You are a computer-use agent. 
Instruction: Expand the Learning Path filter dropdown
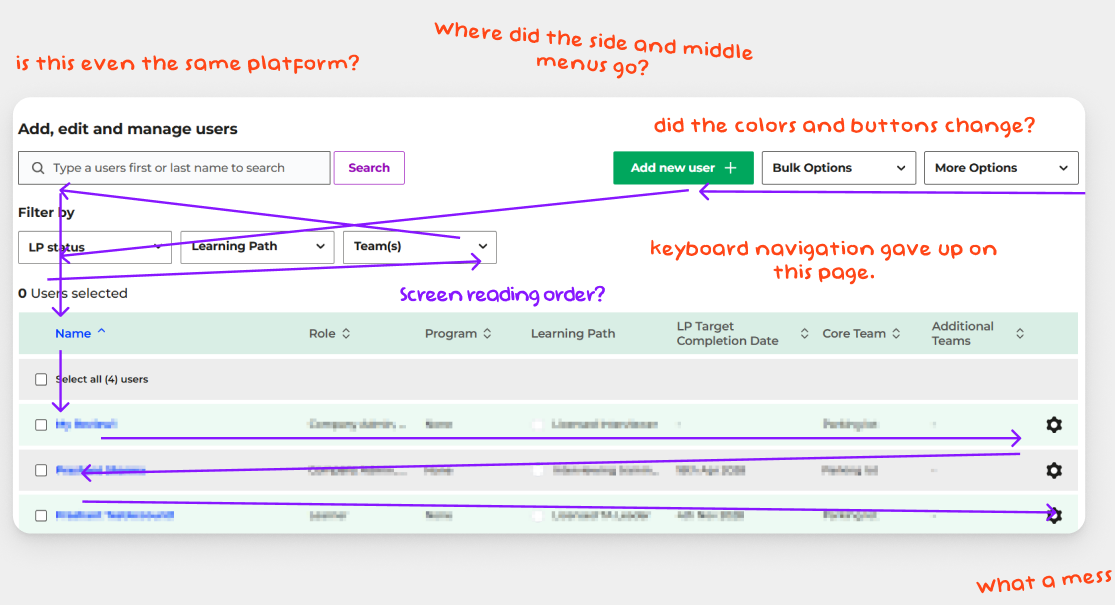[x=257, y=247]
